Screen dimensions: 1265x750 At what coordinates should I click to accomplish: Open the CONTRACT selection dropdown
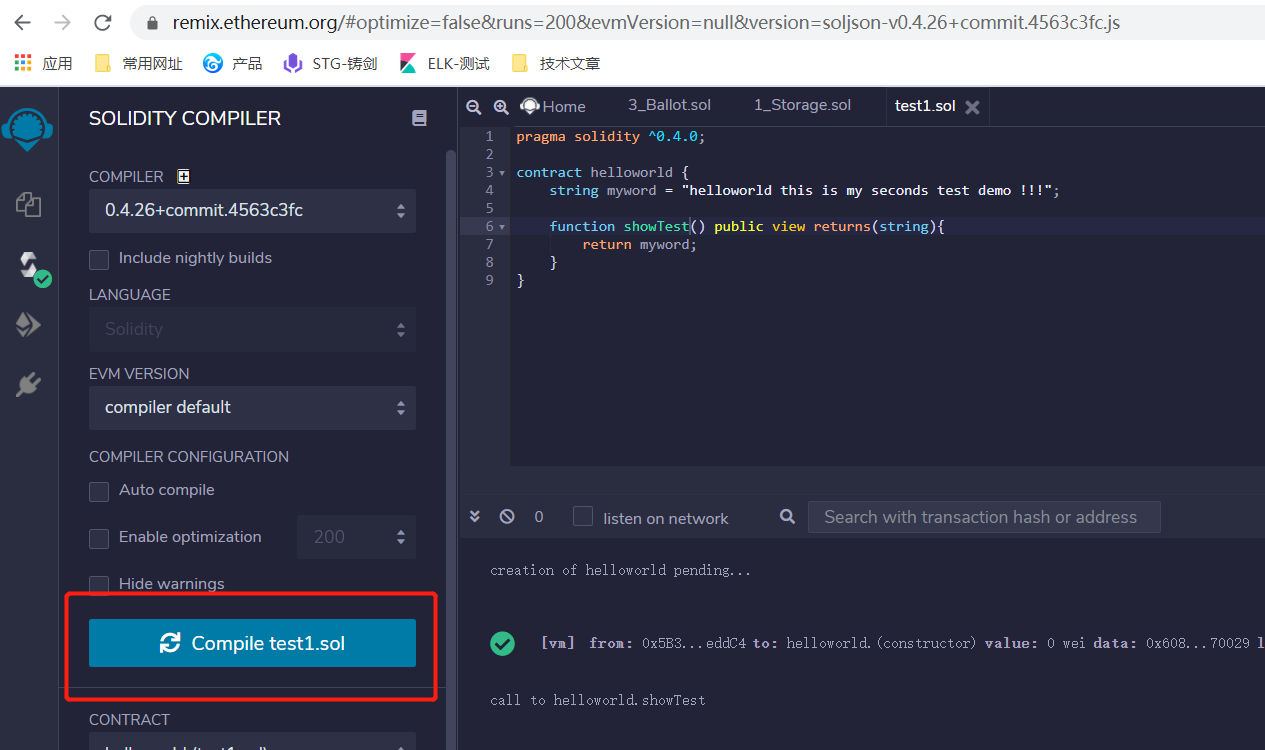pyautogui.click(x=252, y=742)
